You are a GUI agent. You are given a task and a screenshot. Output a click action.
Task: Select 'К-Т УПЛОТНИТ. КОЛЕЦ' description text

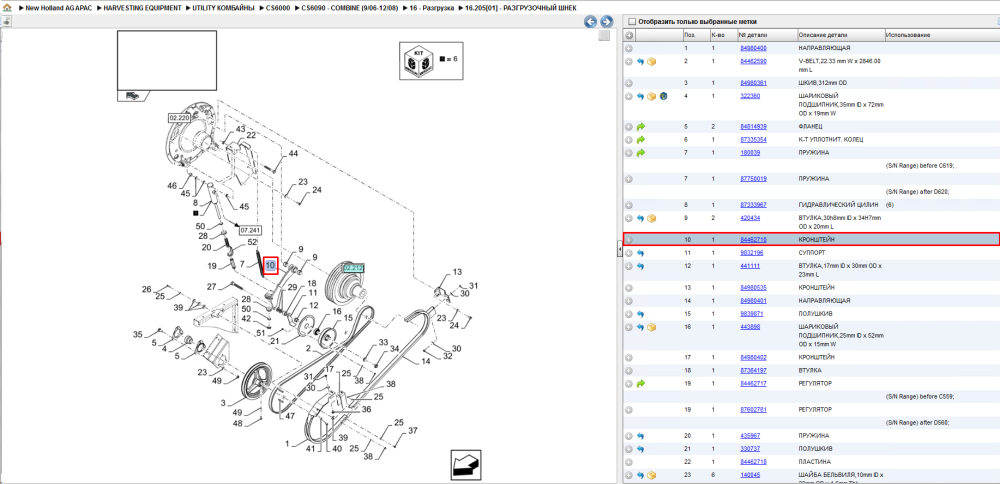tap(829, 140)
